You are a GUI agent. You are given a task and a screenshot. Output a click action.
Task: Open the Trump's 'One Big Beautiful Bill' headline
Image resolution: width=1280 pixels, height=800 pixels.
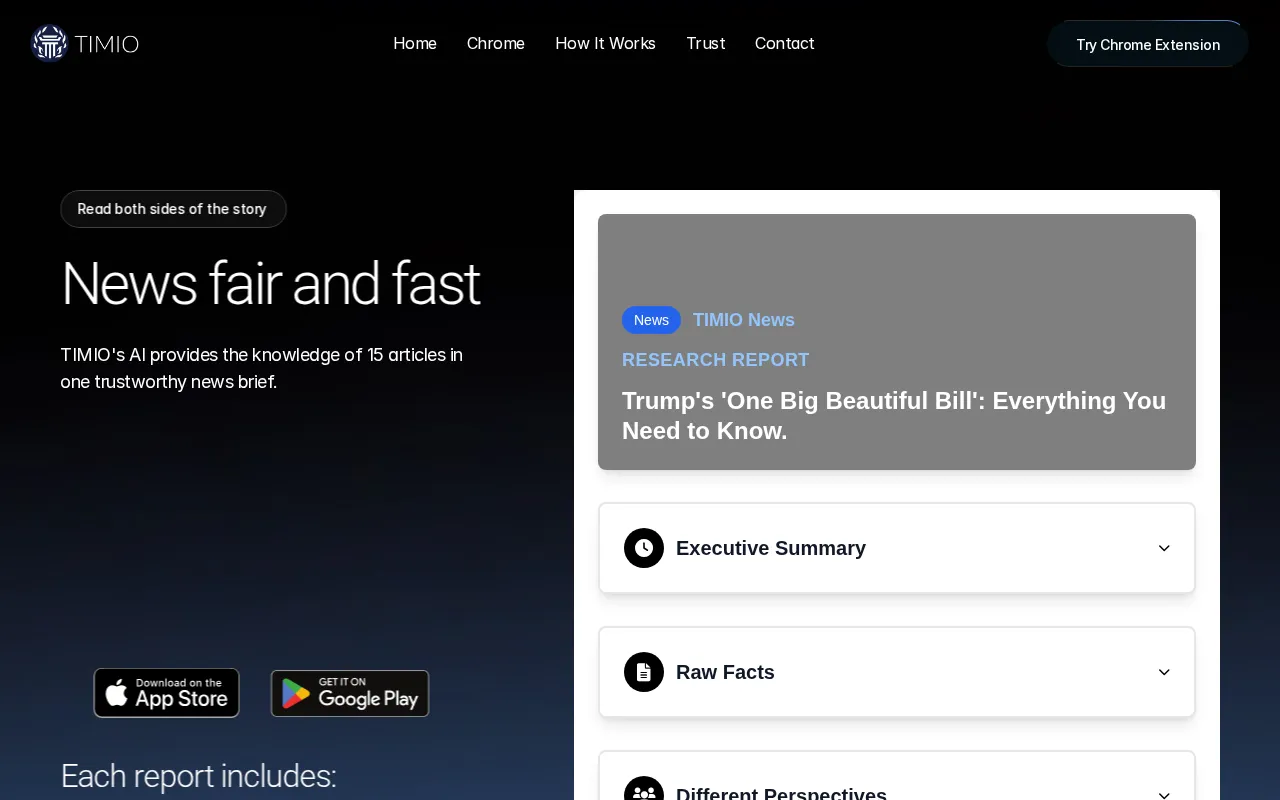point(896,415)
